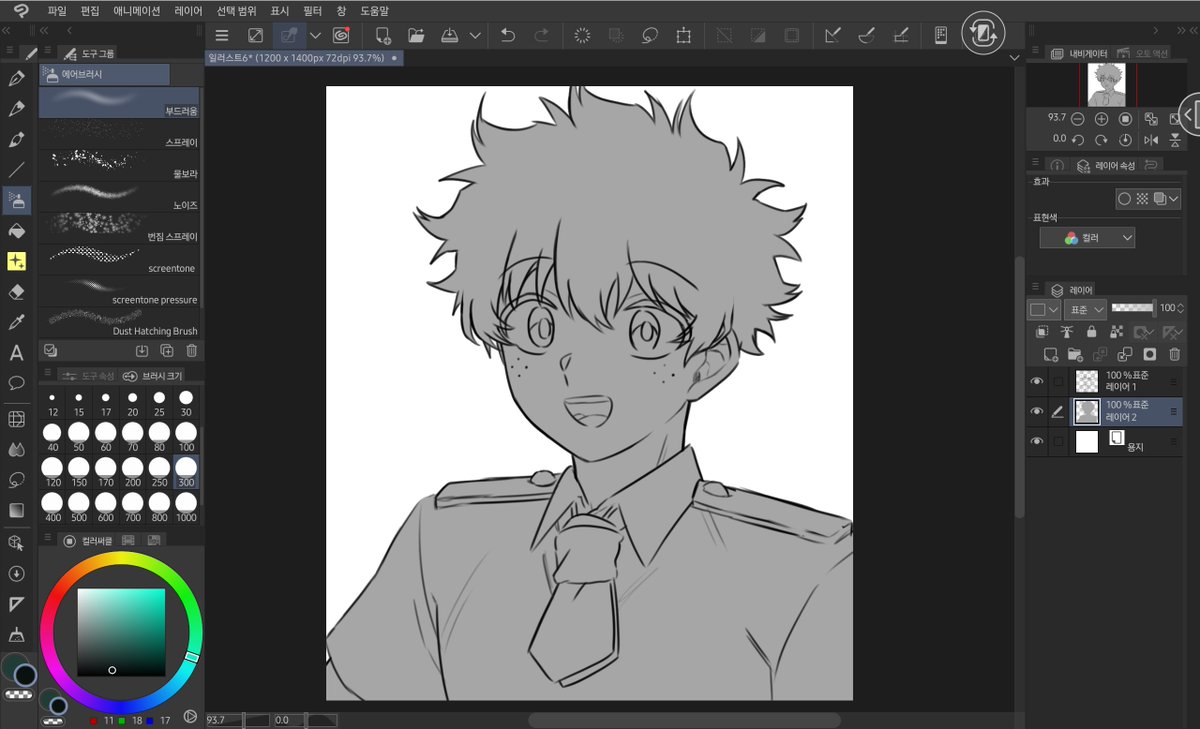Click the Save icon in command bar
The width and height of the screenshot is (1200, 729).
(449, 35)
